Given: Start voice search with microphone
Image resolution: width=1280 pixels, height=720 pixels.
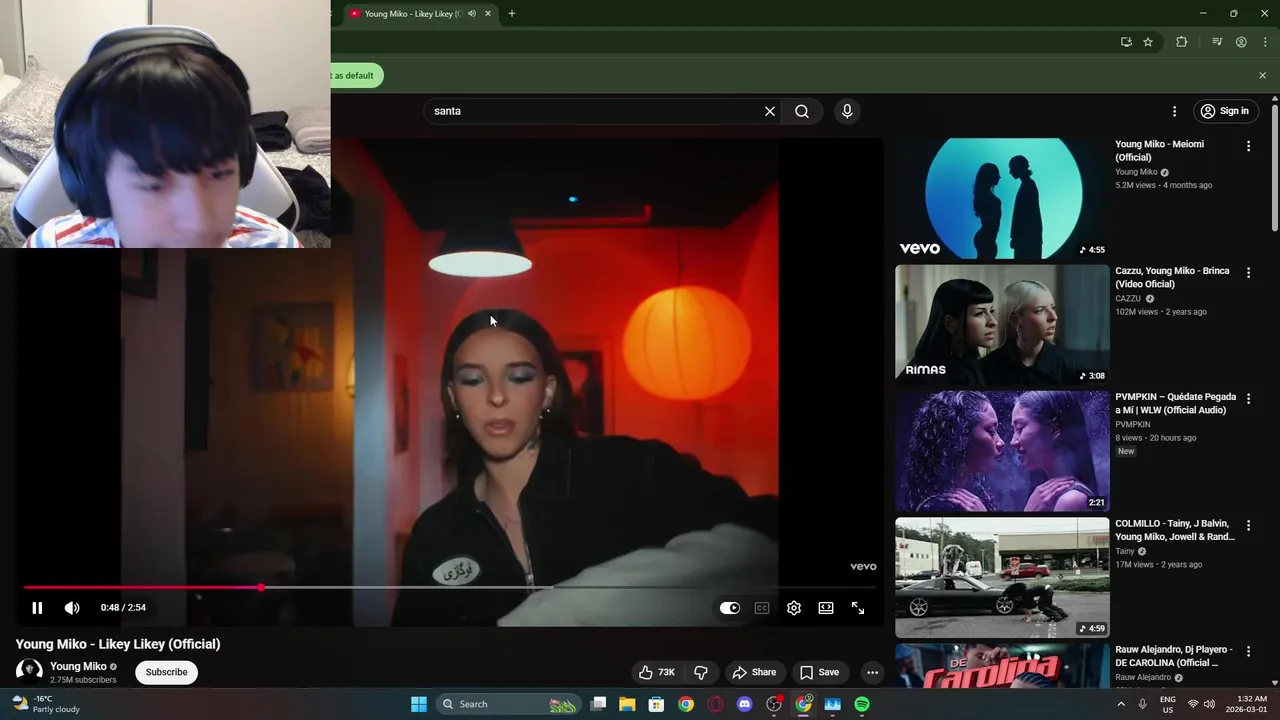Looking at the screenshot, I should click(x=847, y=111).
